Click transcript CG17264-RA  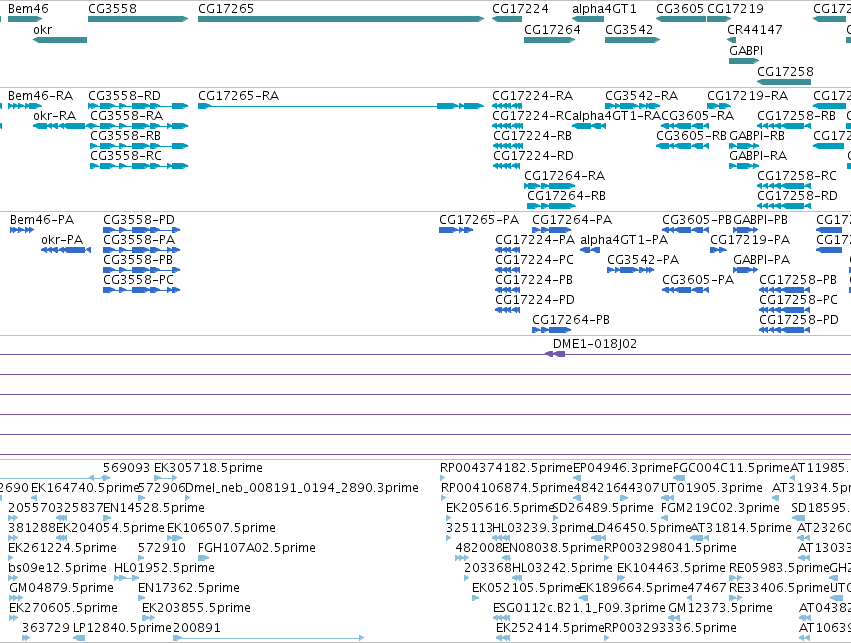point(549,186)
